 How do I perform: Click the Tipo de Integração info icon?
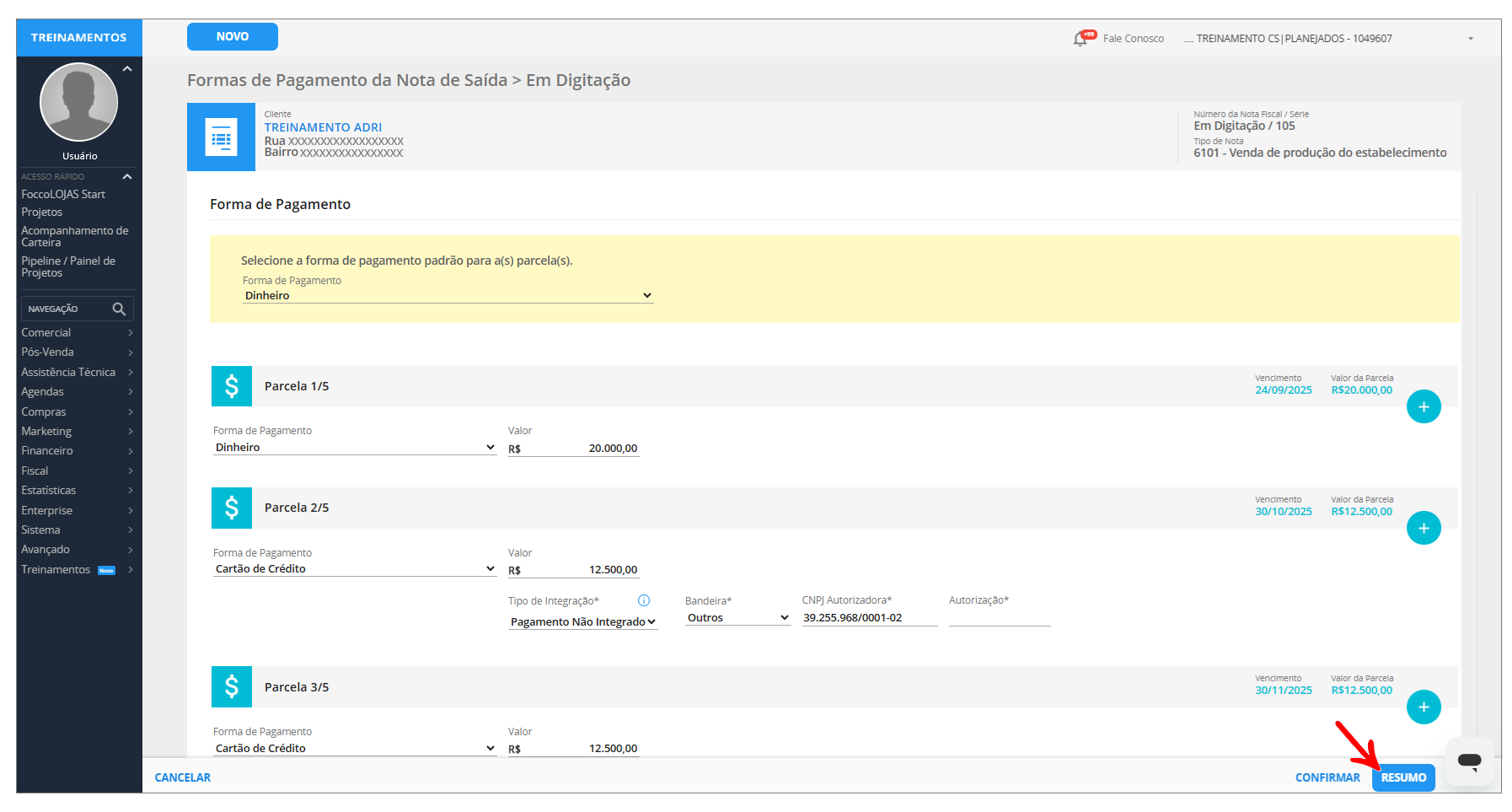[644, 600]
